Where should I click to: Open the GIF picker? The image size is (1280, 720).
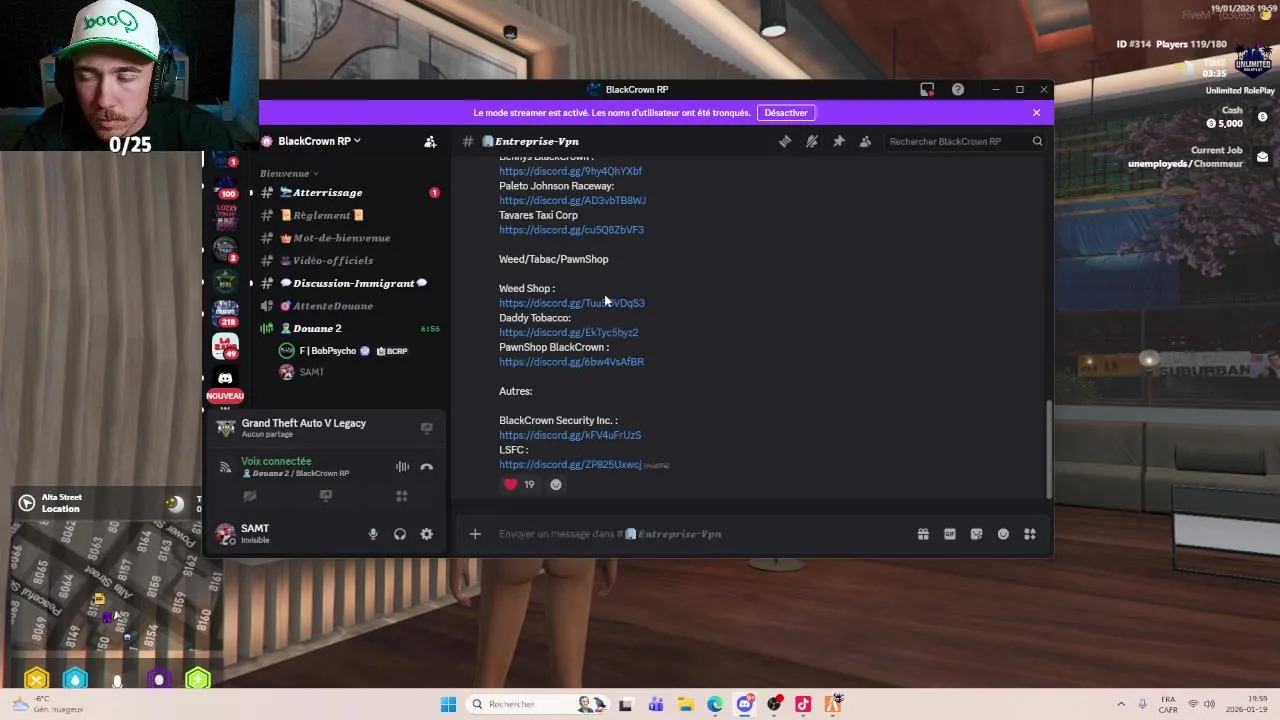950,534
